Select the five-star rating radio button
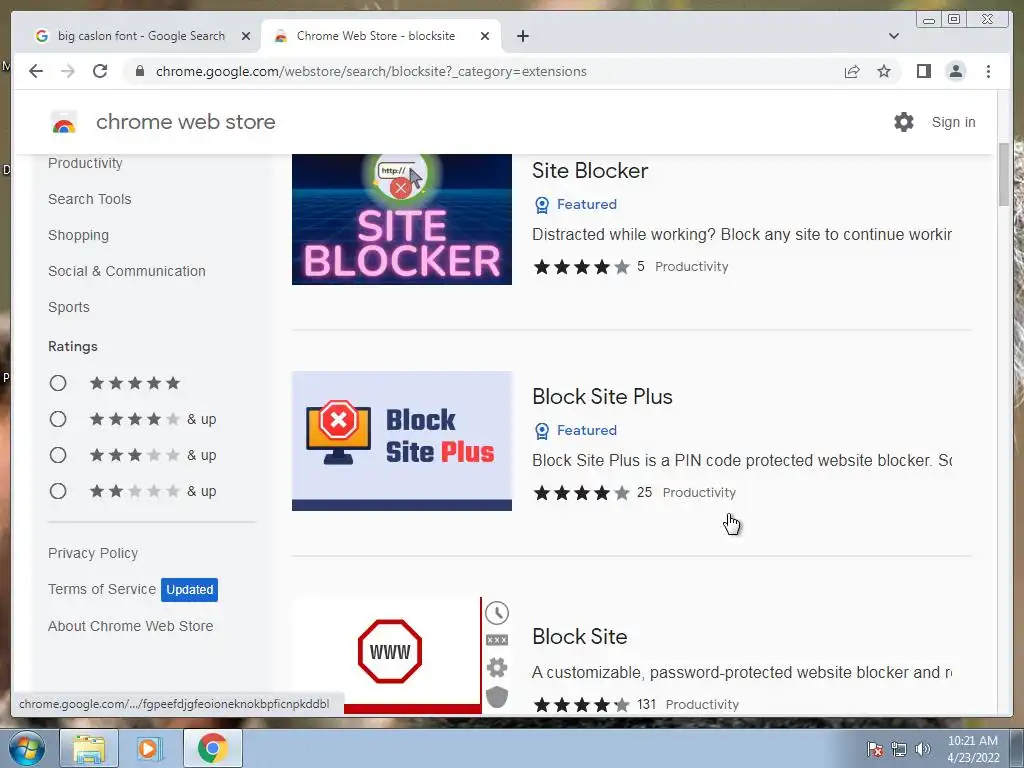 coord(58,383)
